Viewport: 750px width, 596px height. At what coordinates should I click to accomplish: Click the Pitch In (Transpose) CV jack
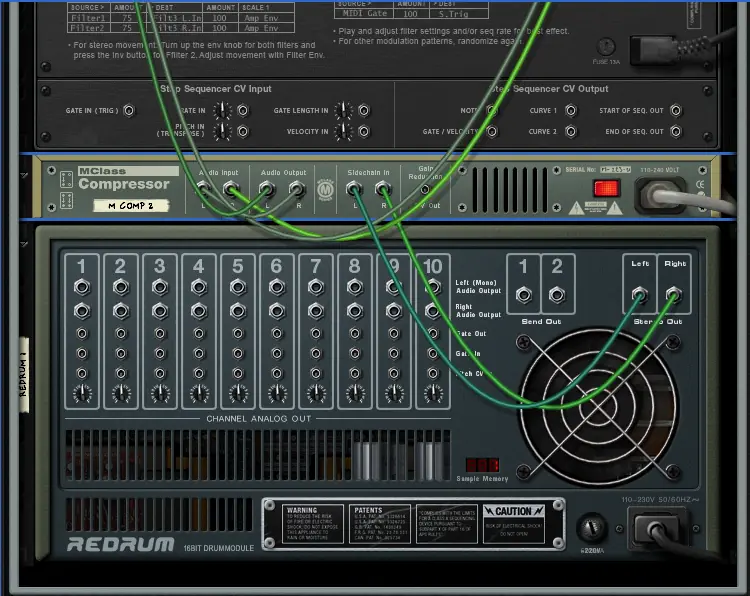coord(243,131)
